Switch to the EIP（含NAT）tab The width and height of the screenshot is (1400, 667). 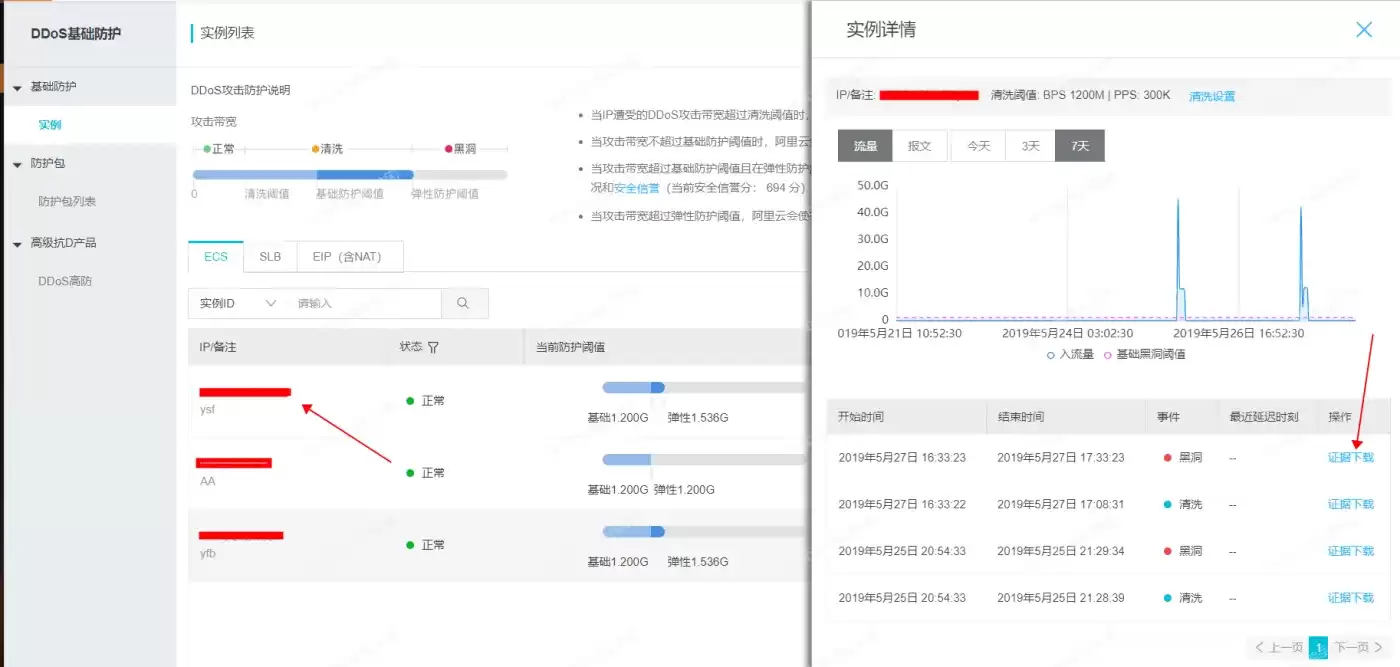(x=347, y=256)
